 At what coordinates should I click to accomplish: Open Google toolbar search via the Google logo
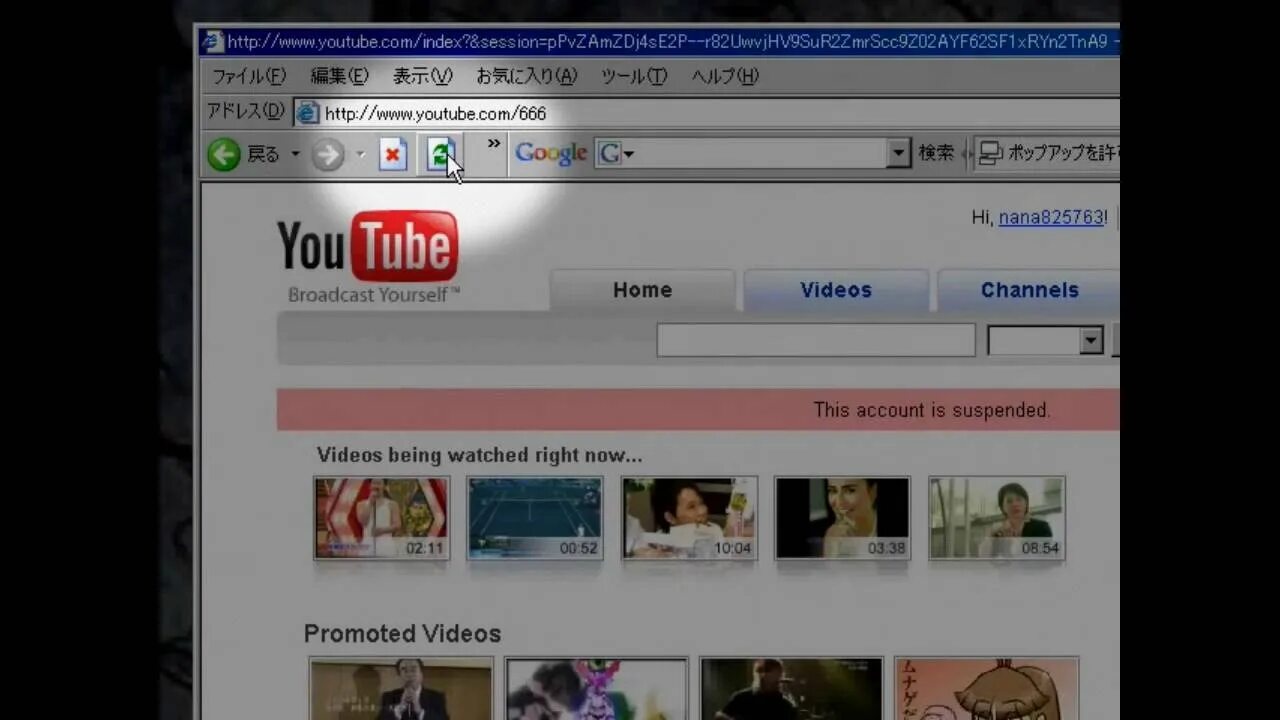tap(549, 153)
